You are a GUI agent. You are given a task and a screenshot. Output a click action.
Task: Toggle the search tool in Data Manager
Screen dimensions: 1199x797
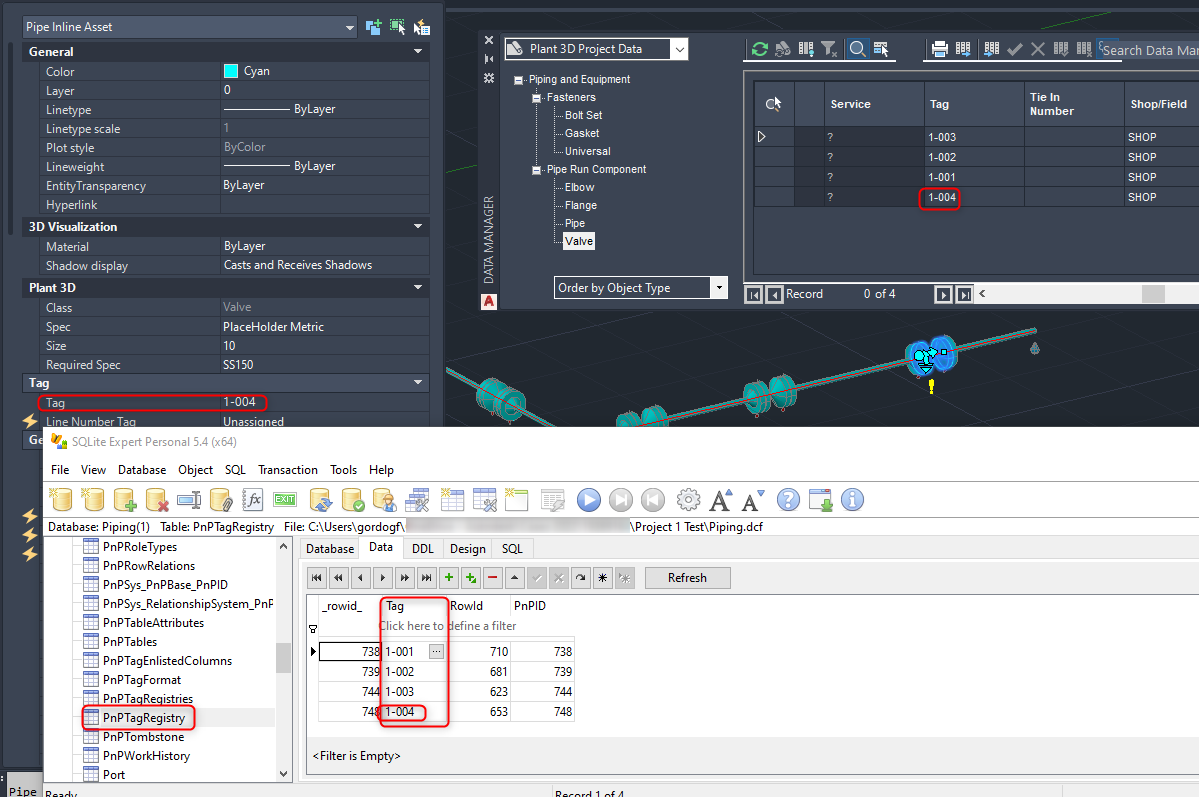[x=858, y=48]
